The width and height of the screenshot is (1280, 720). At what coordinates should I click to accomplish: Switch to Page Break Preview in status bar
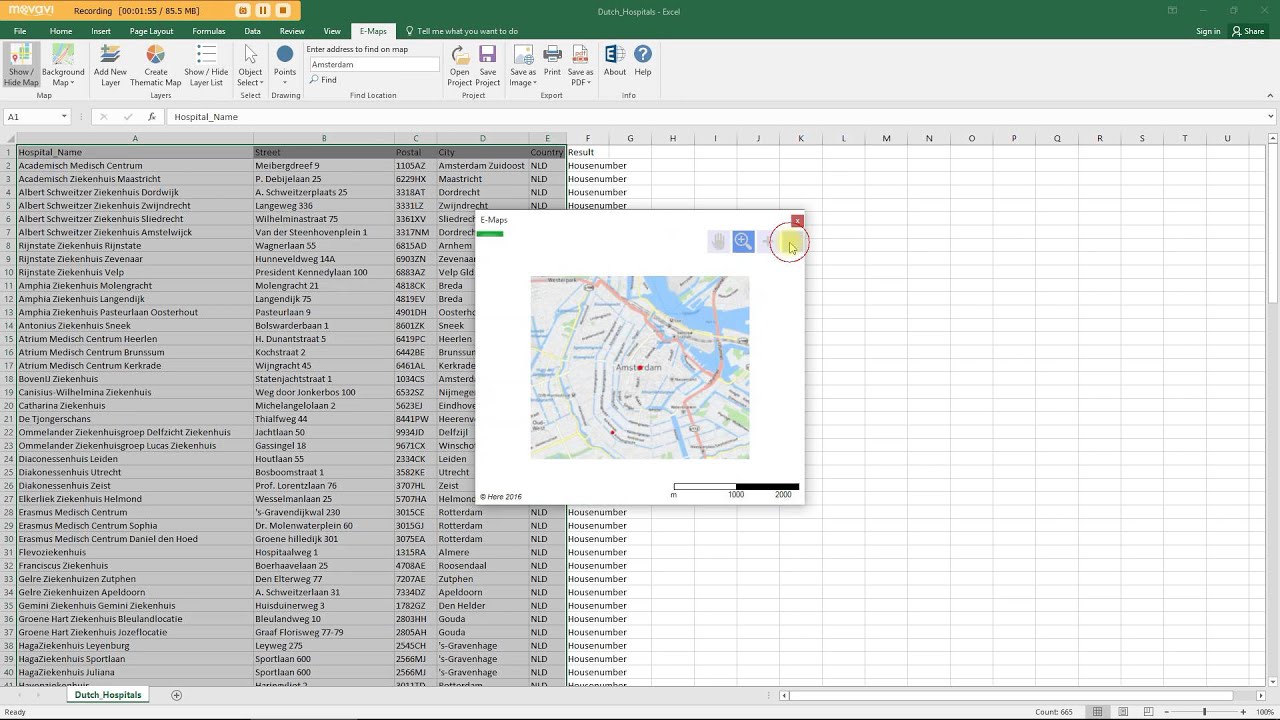coord(1147,712)
